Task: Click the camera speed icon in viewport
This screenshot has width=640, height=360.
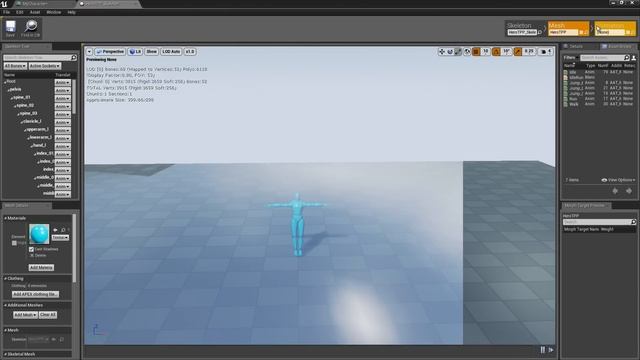Action: (543, 52)
